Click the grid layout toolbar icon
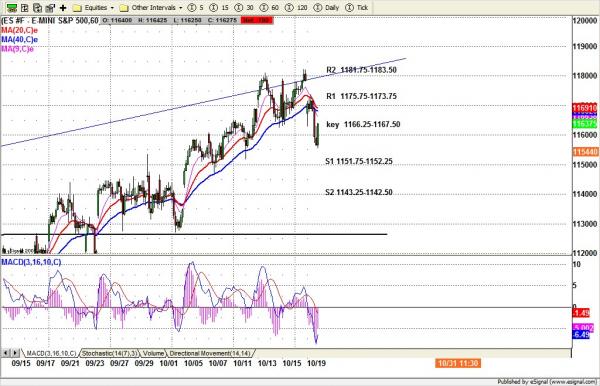Viewport: 600px width, 386px height. 24,8
